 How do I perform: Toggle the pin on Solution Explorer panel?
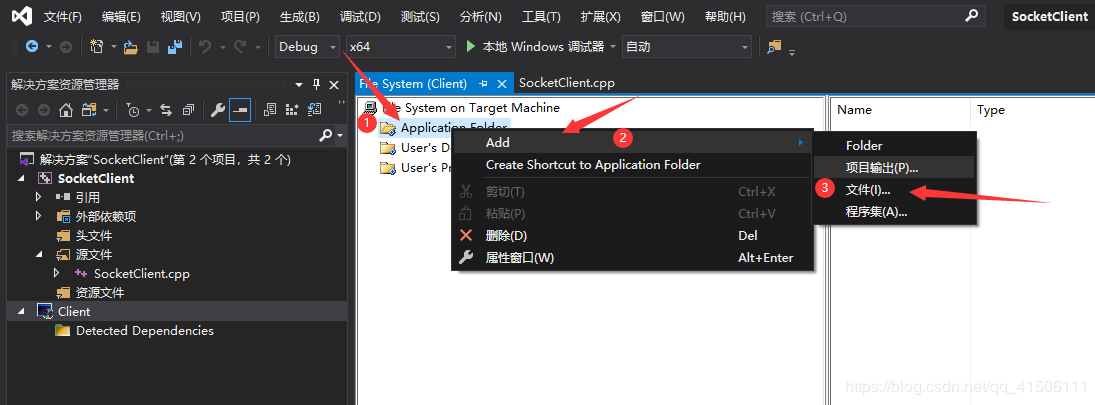(316, 84)
